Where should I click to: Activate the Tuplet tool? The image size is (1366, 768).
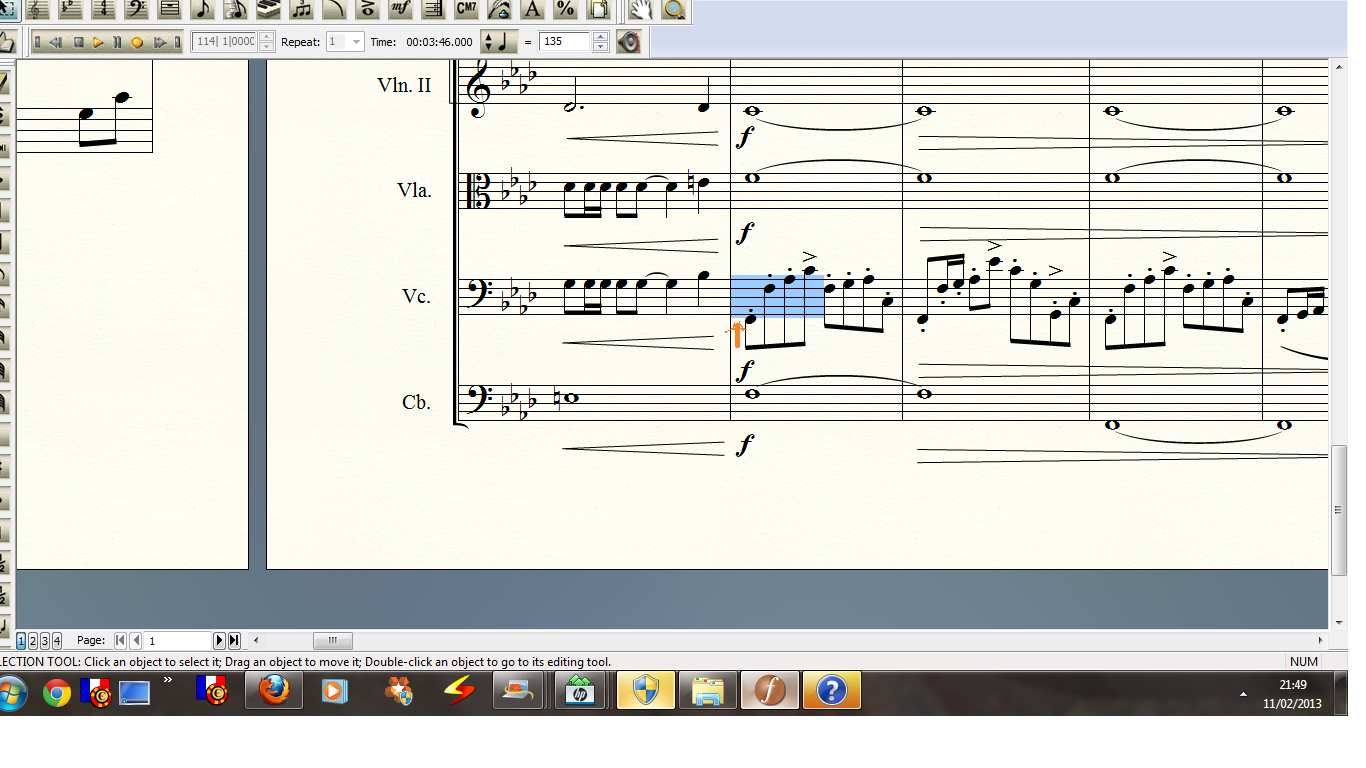pos(301,9)
